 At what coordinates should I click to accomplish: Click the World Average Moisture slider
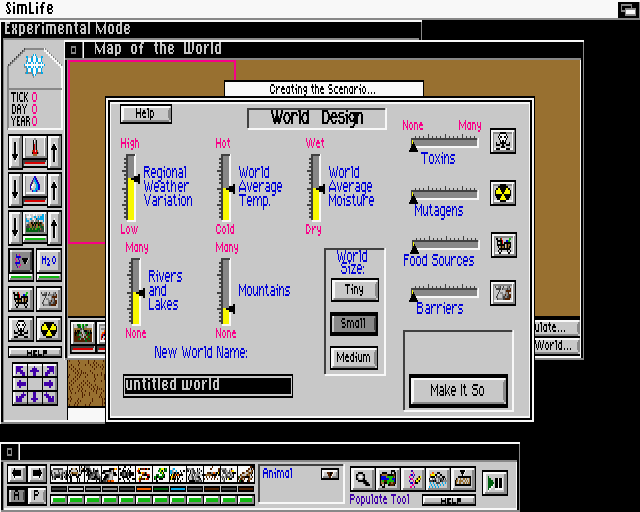point(316,187)
